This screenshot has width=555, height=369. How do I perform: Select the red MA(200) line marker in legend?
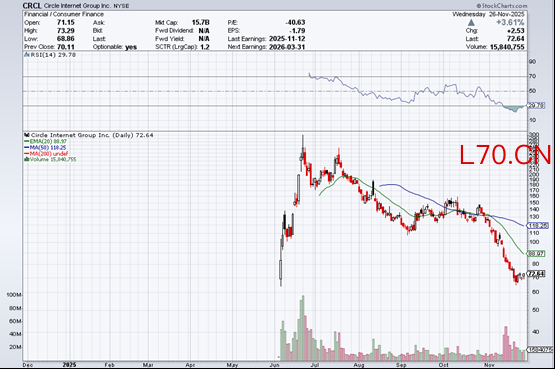(x=27, y=154)
